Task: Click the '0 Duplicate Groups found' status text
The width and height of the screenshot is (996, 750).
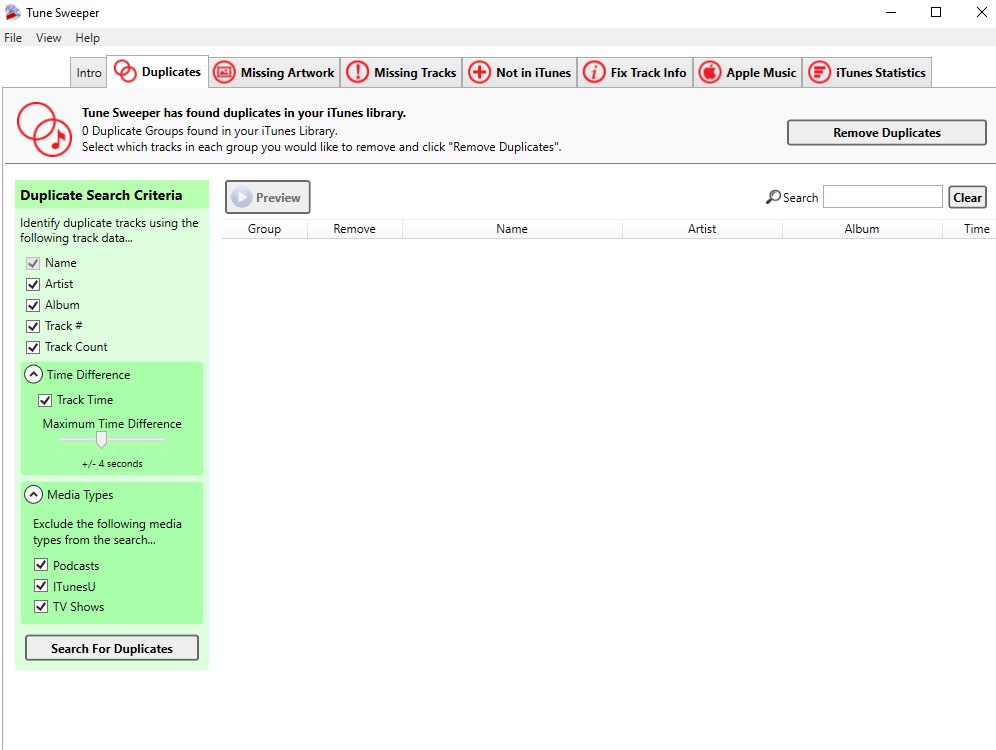Action: coord(210,131)
